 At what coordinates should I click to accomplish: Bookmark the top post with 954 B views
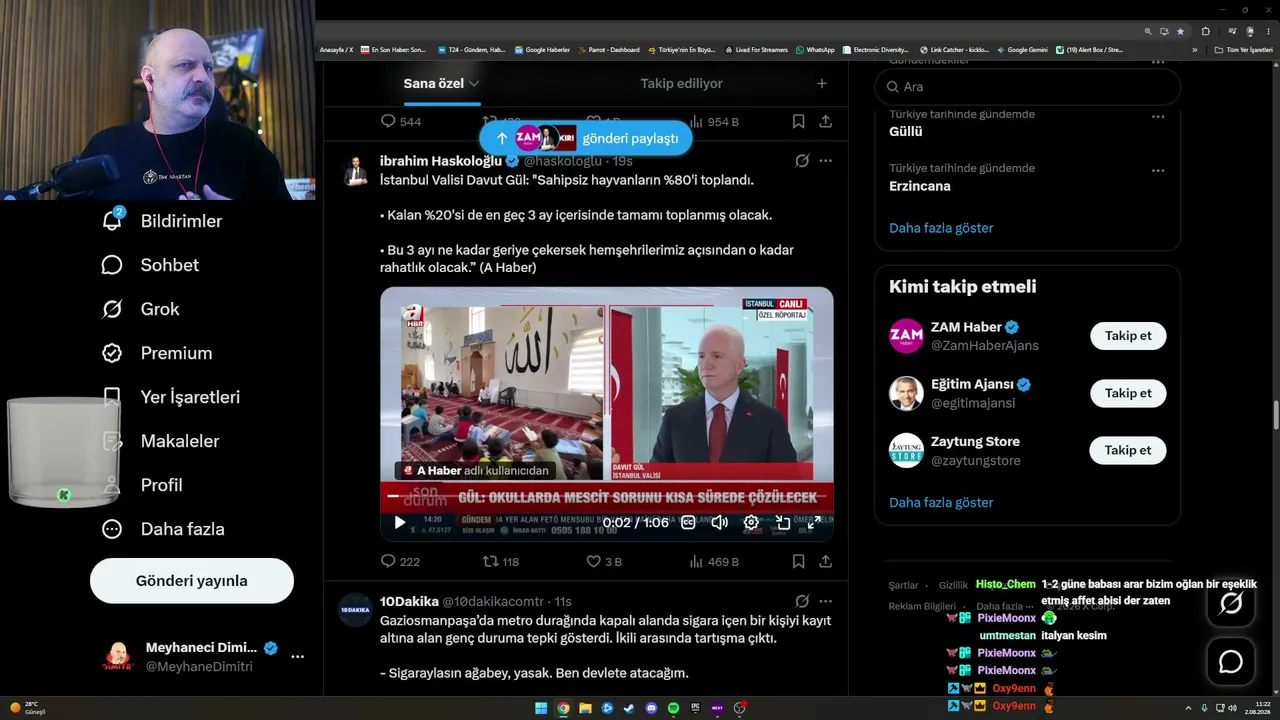[x=798, y=121]
